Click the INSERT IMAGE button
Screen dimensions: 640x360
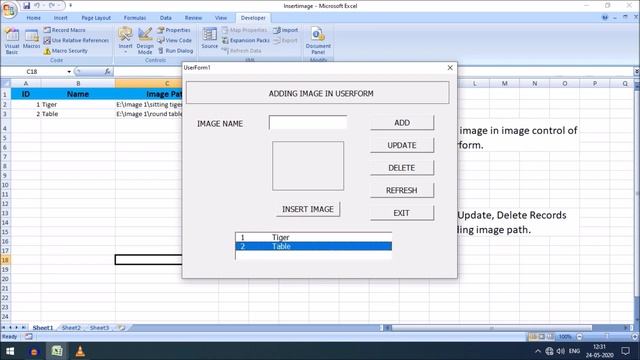pos(308,209)
